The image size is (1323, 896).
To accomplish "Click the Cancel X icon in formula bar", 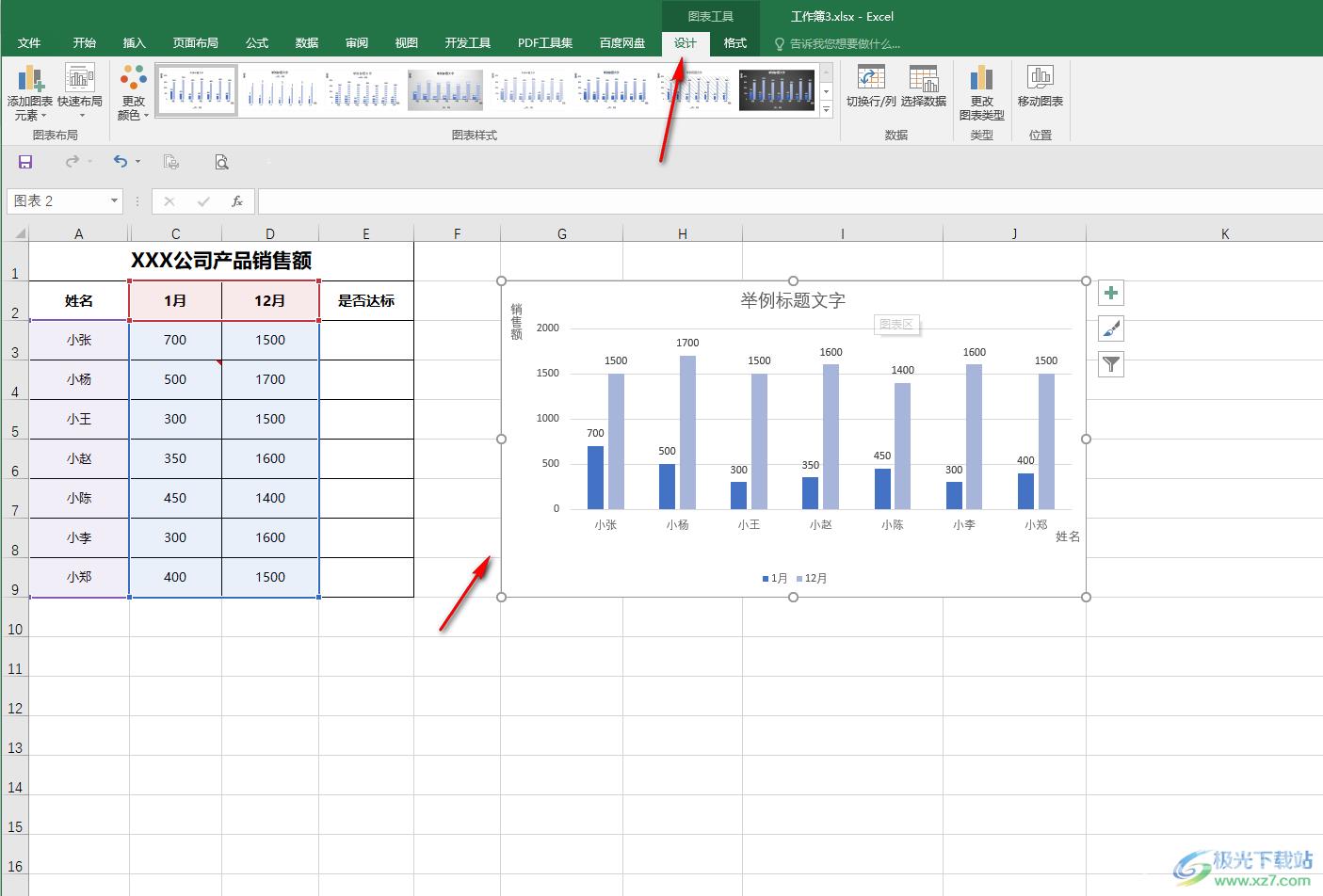I will 169,201.
